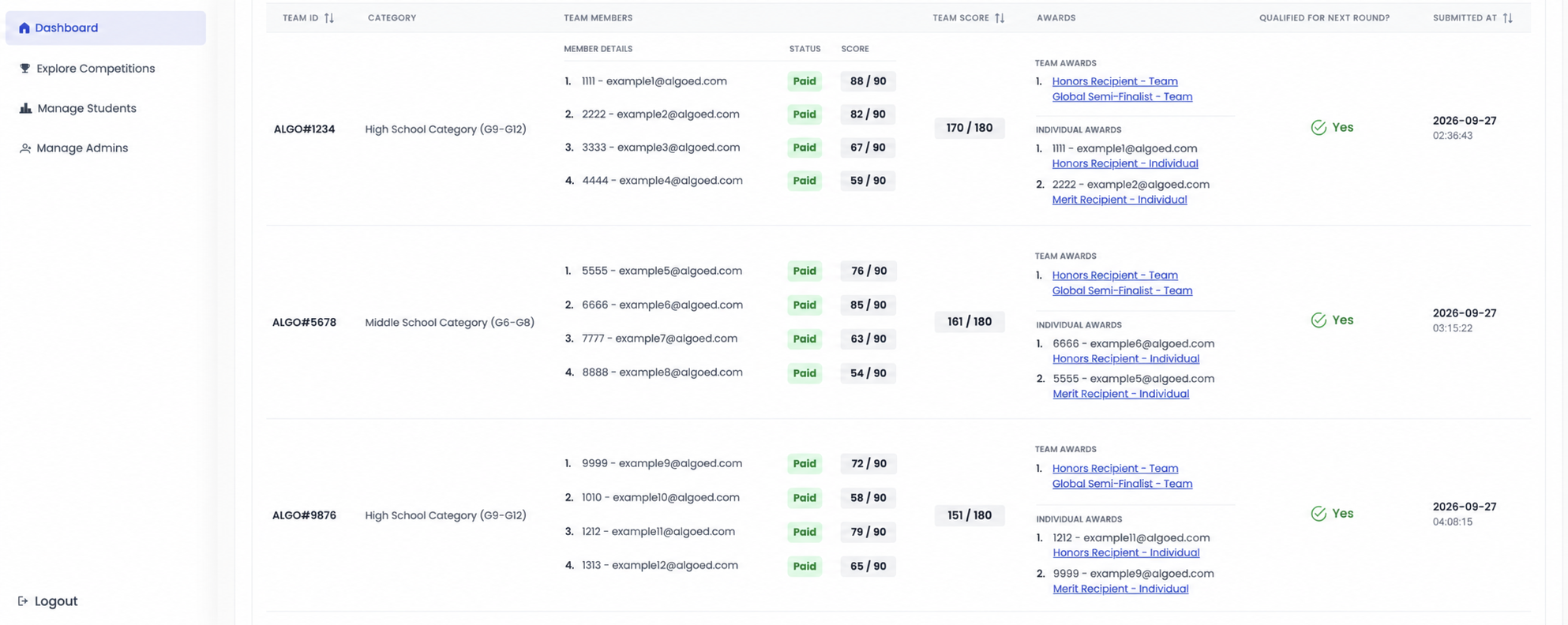Click the Paid status for example3@algoed.com

point(805,148)
